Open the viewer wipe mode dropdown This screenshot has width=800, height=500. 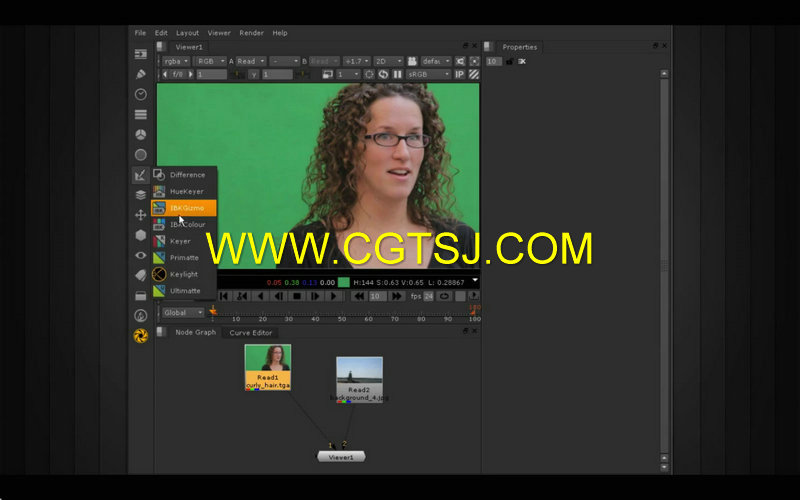click(x=285, y=61)
